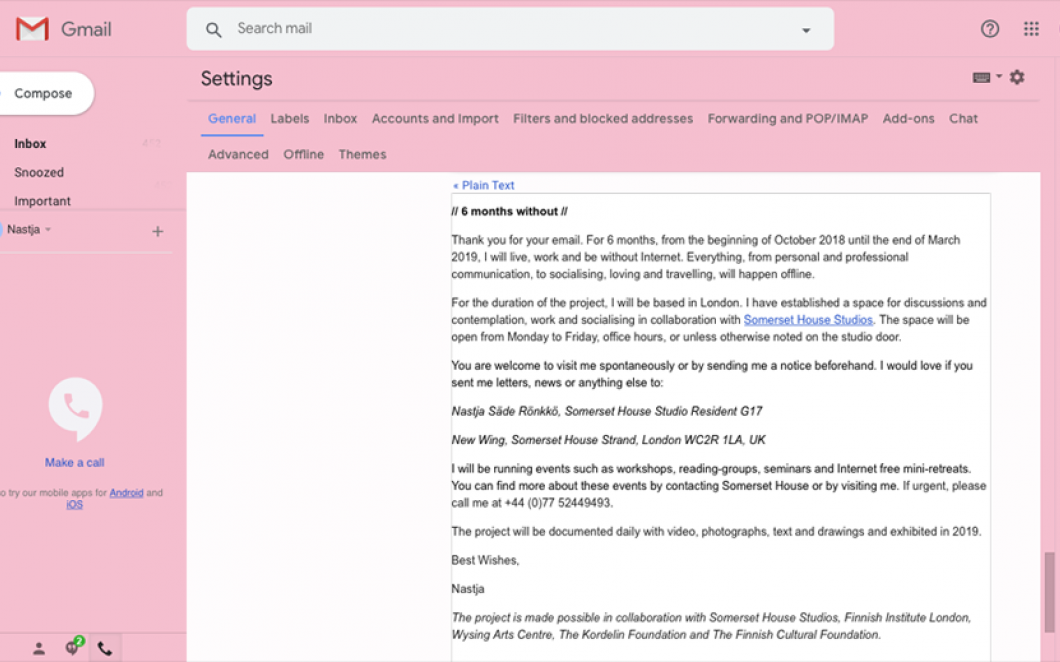Screen dimensions: 1060x662
Task: Open the Labels settings tab
Action: click(x=289, y=118)
